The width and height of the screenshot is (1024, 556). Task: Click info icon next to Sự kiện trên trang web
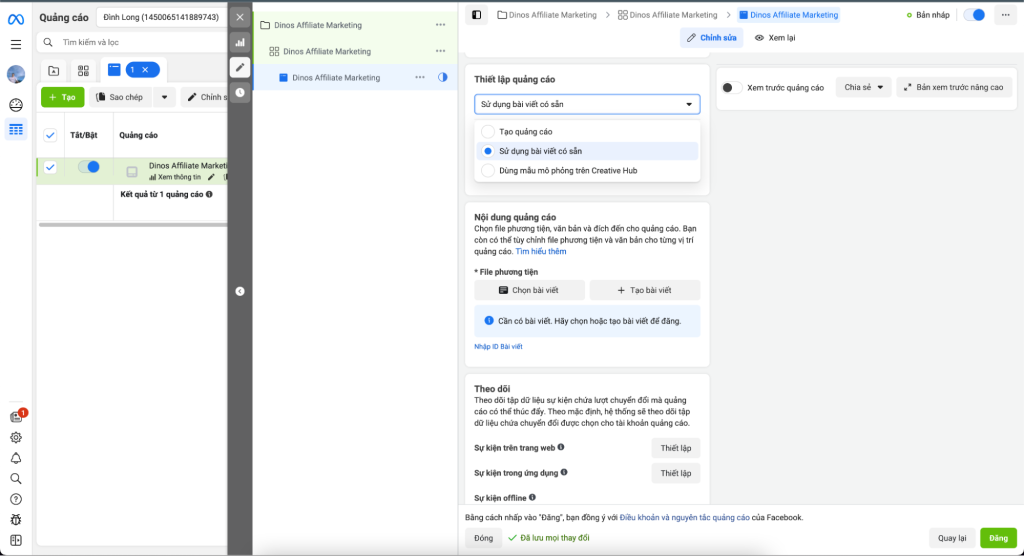click(561, 448)
